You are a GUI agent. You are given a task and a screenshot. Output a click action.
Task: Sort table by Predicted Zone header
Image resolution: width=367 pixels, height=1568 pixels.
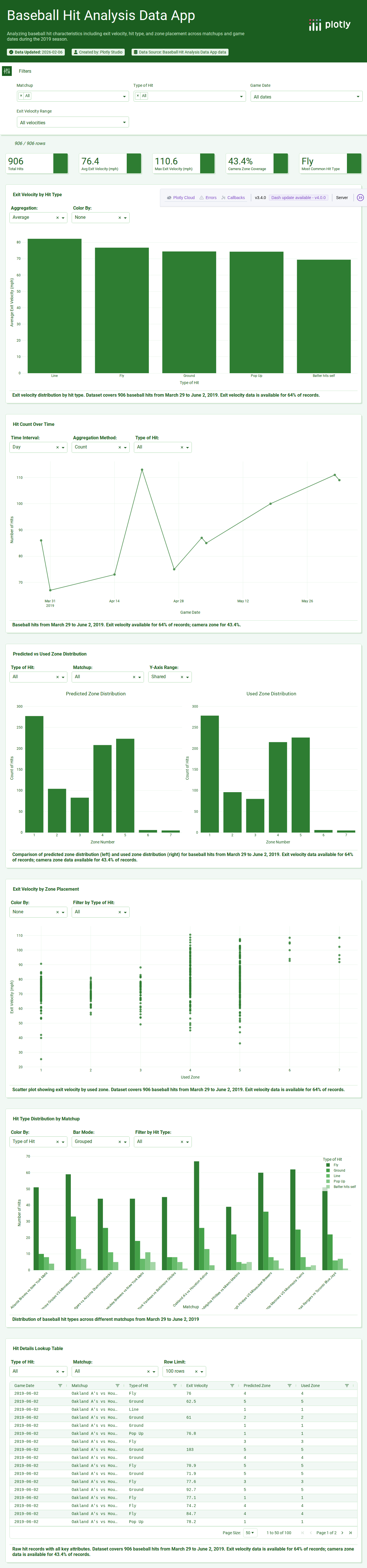(257, 1385)
